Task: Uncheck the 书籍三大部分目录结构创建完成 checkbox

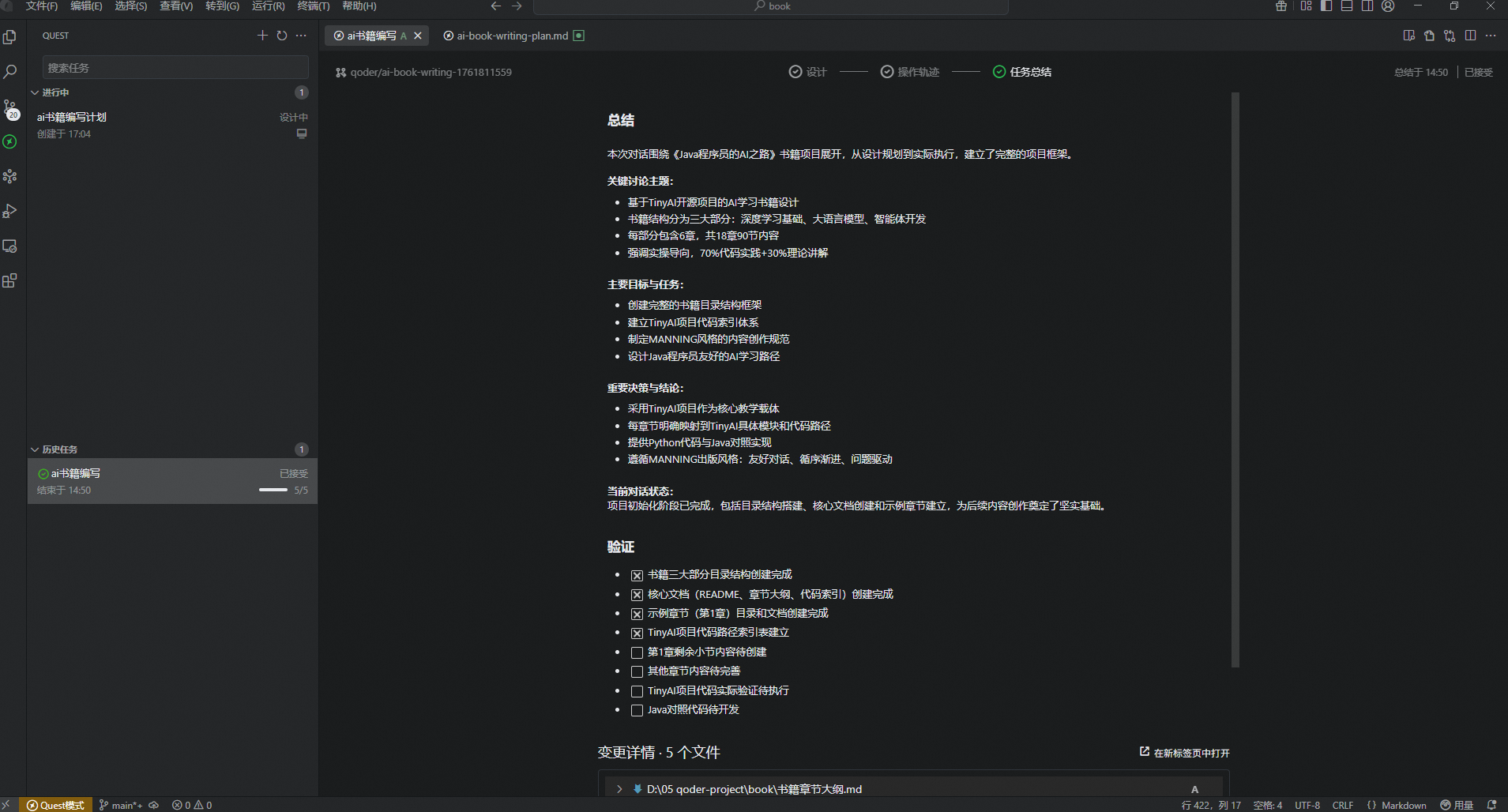Action: point(636,574)
